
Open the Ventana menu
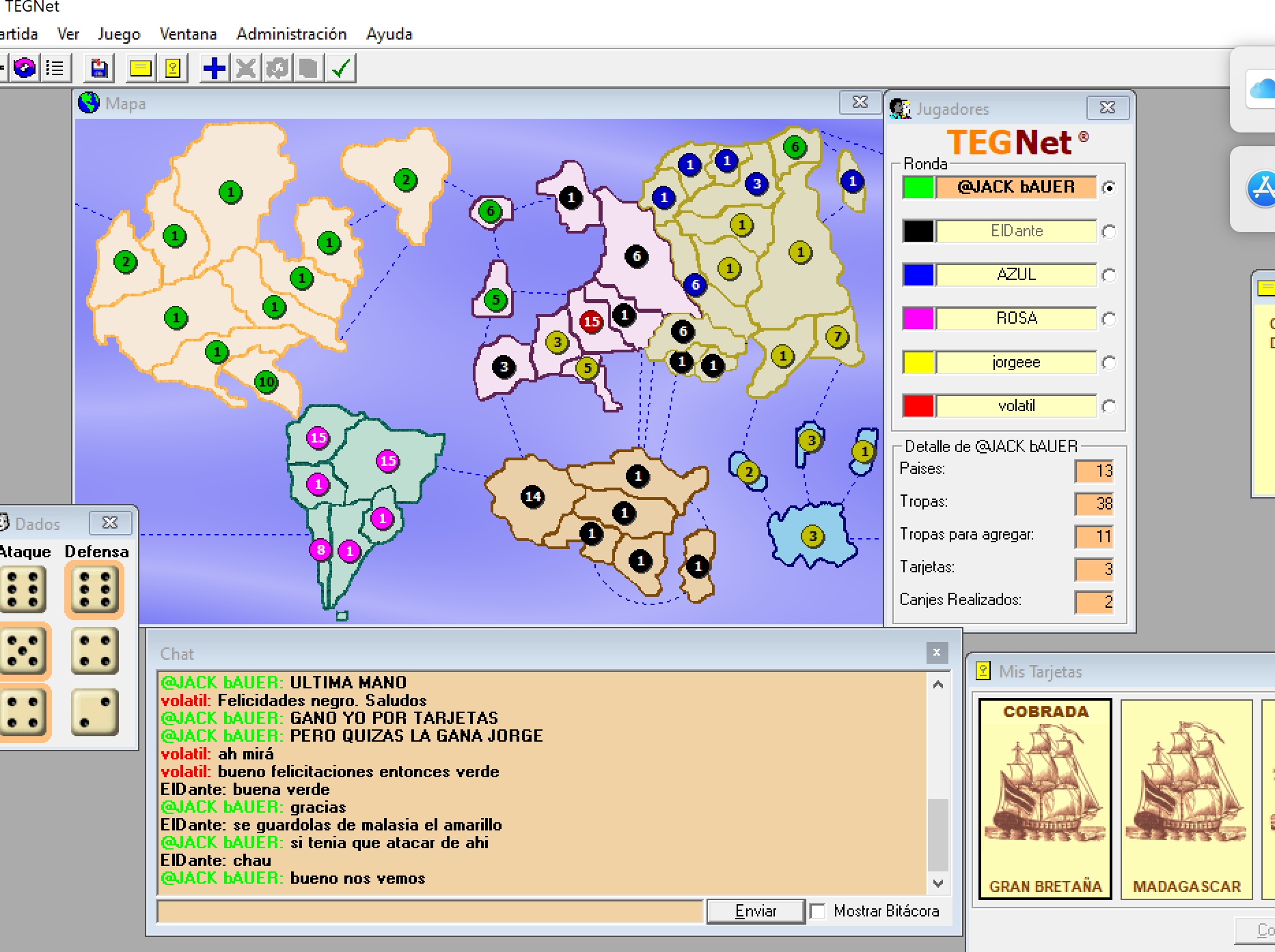188,34
